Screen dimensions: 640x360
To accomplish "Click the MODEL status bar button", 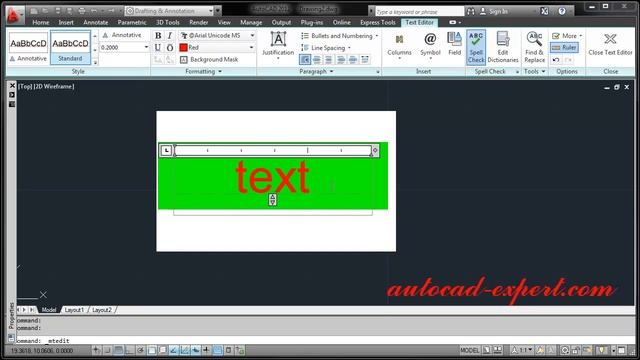I will pos(469,350).
